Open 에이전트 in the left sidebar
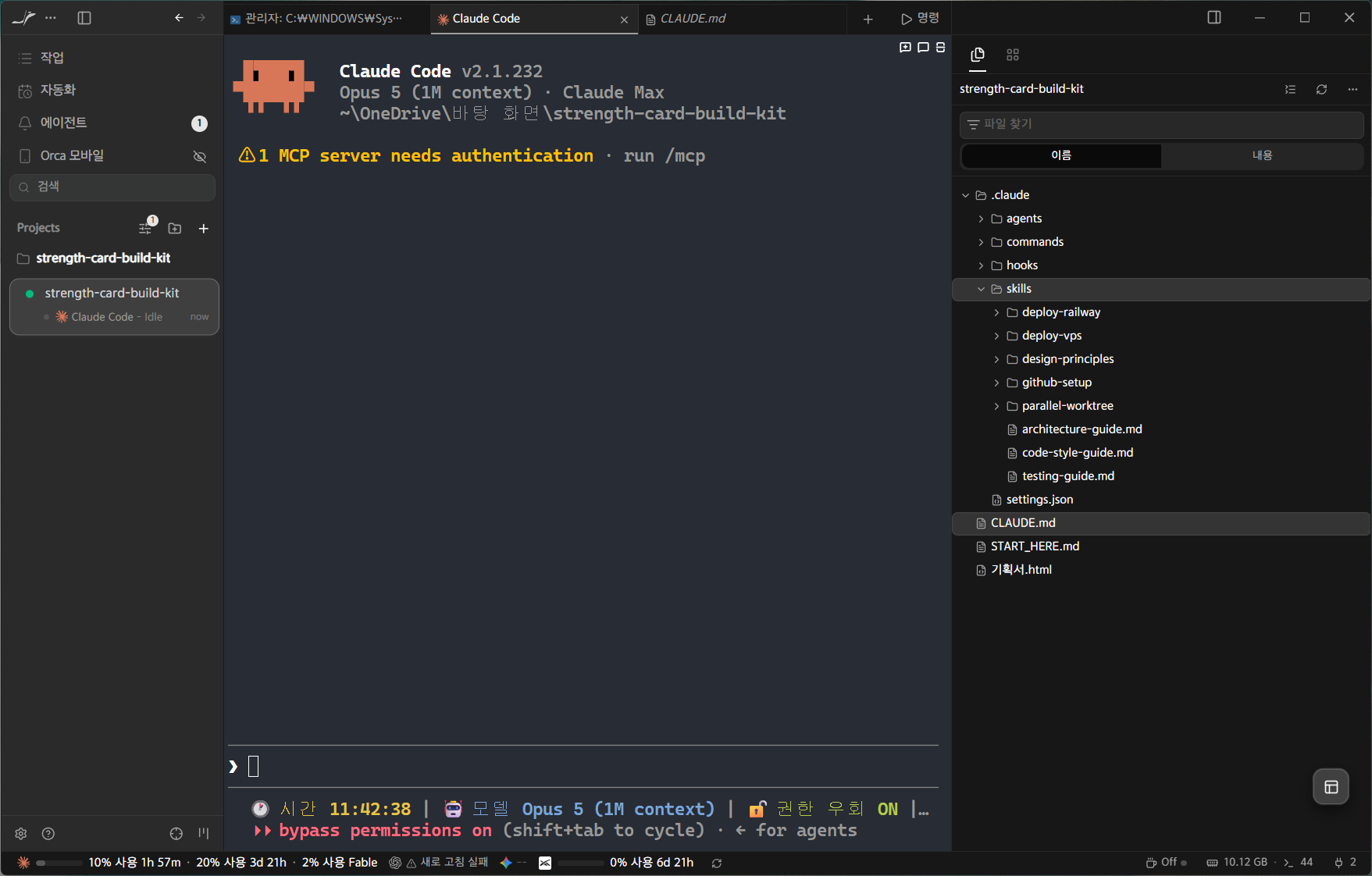The image size is (1372, 876). 112,123
